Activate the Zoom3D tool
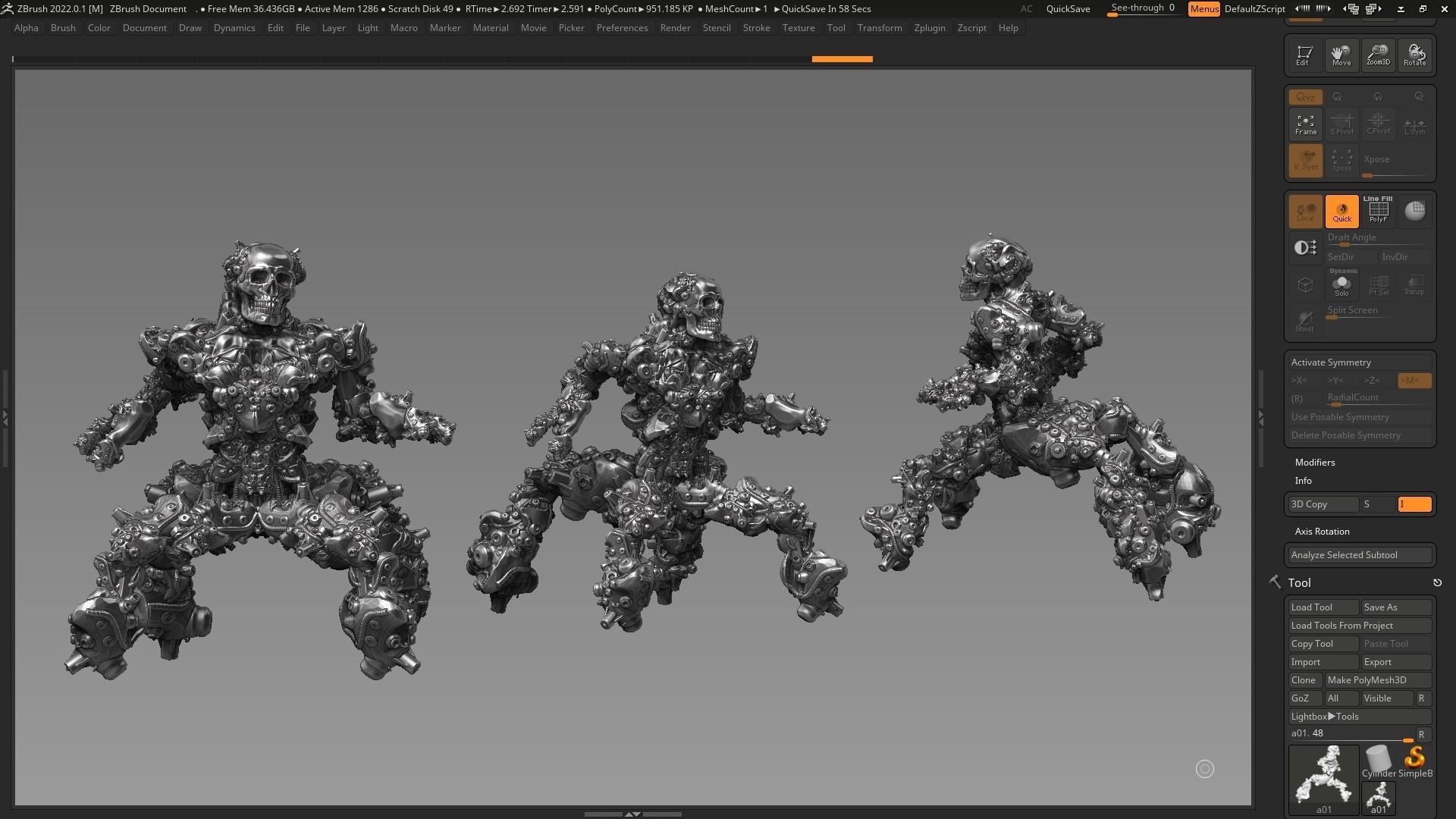The image size is (1456, 819). (x=1378, y=55)
